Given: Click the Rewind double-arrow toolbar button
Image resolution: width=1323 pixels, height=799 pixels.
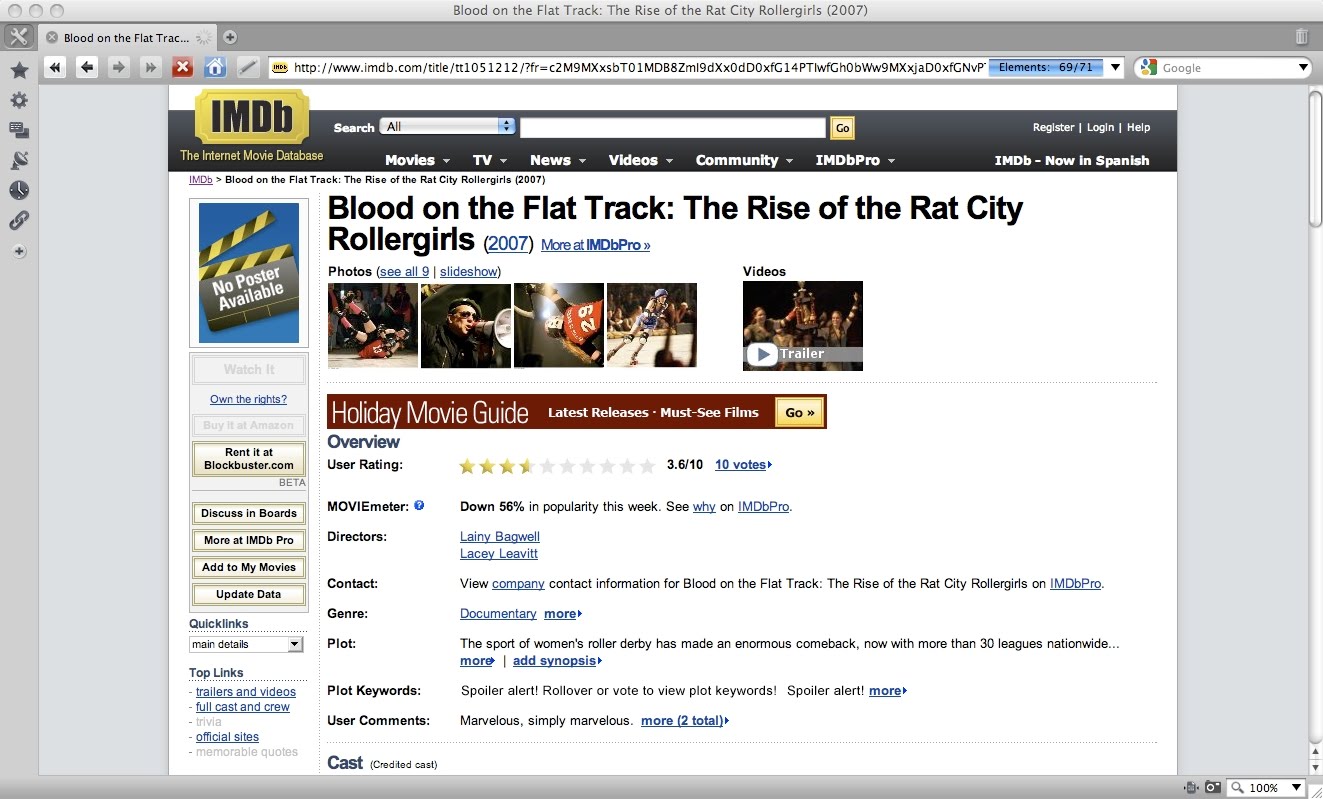Looking at the screenshot, I should pos(55,67).
